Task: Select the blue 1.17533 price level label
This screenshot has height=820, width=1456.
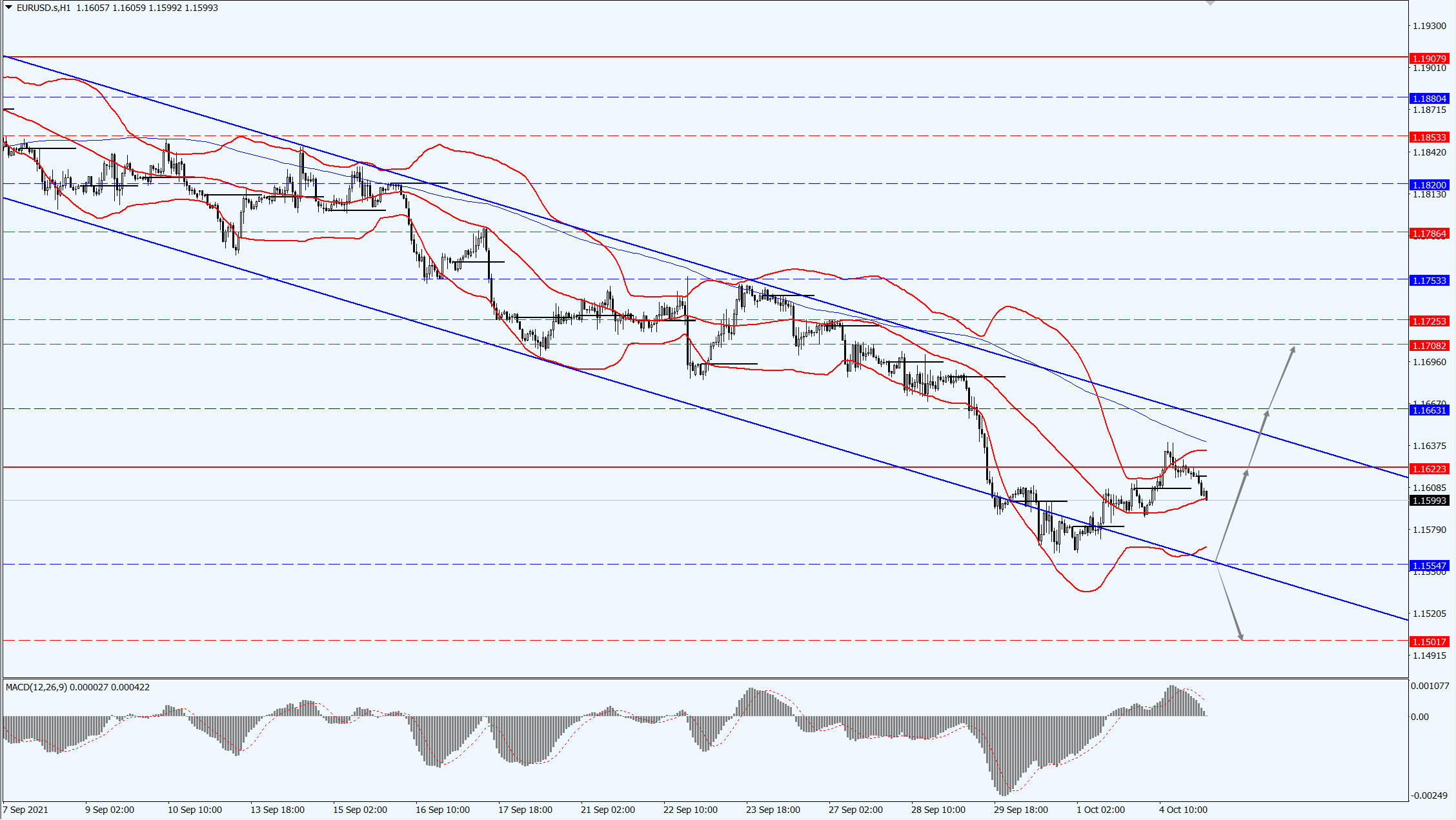Action: pyautogui.click(x=1430, y=281)
